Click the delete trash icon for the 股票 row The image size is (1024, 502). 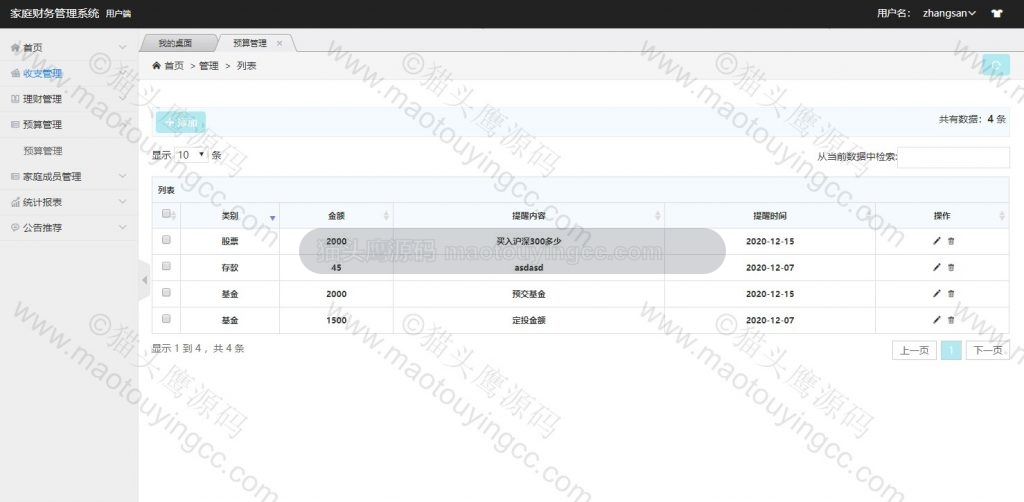pyautogui.click(x=951, y=241)
